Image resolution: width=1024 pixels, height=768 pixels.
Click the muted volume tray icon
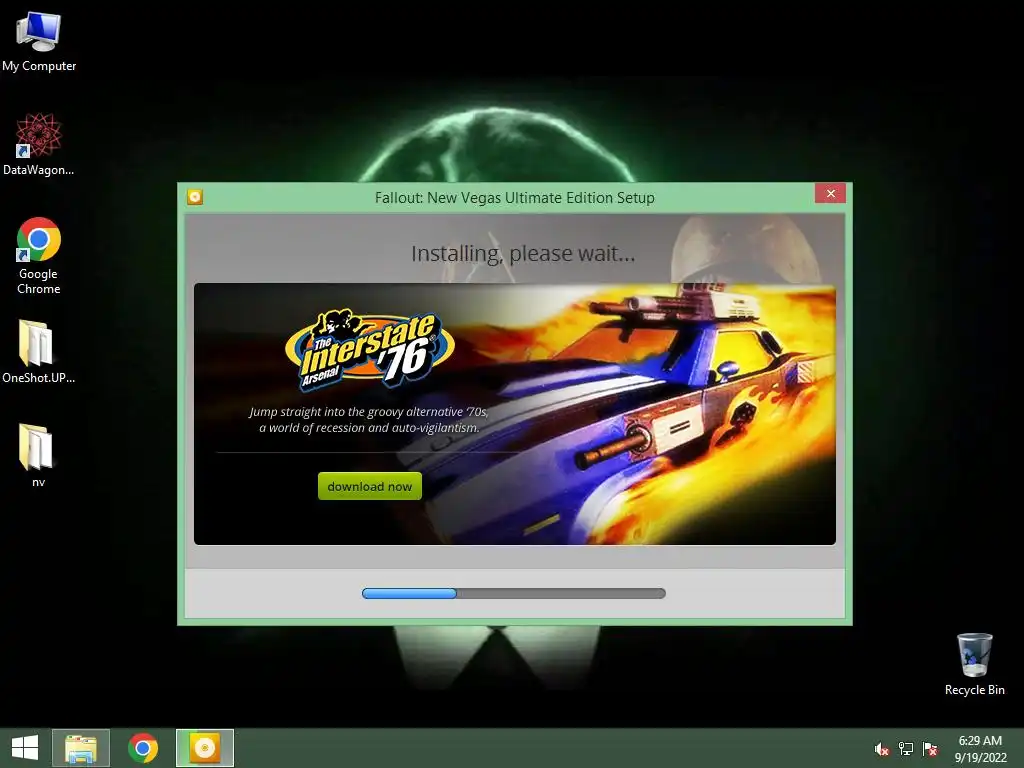(x=882, y=749)
